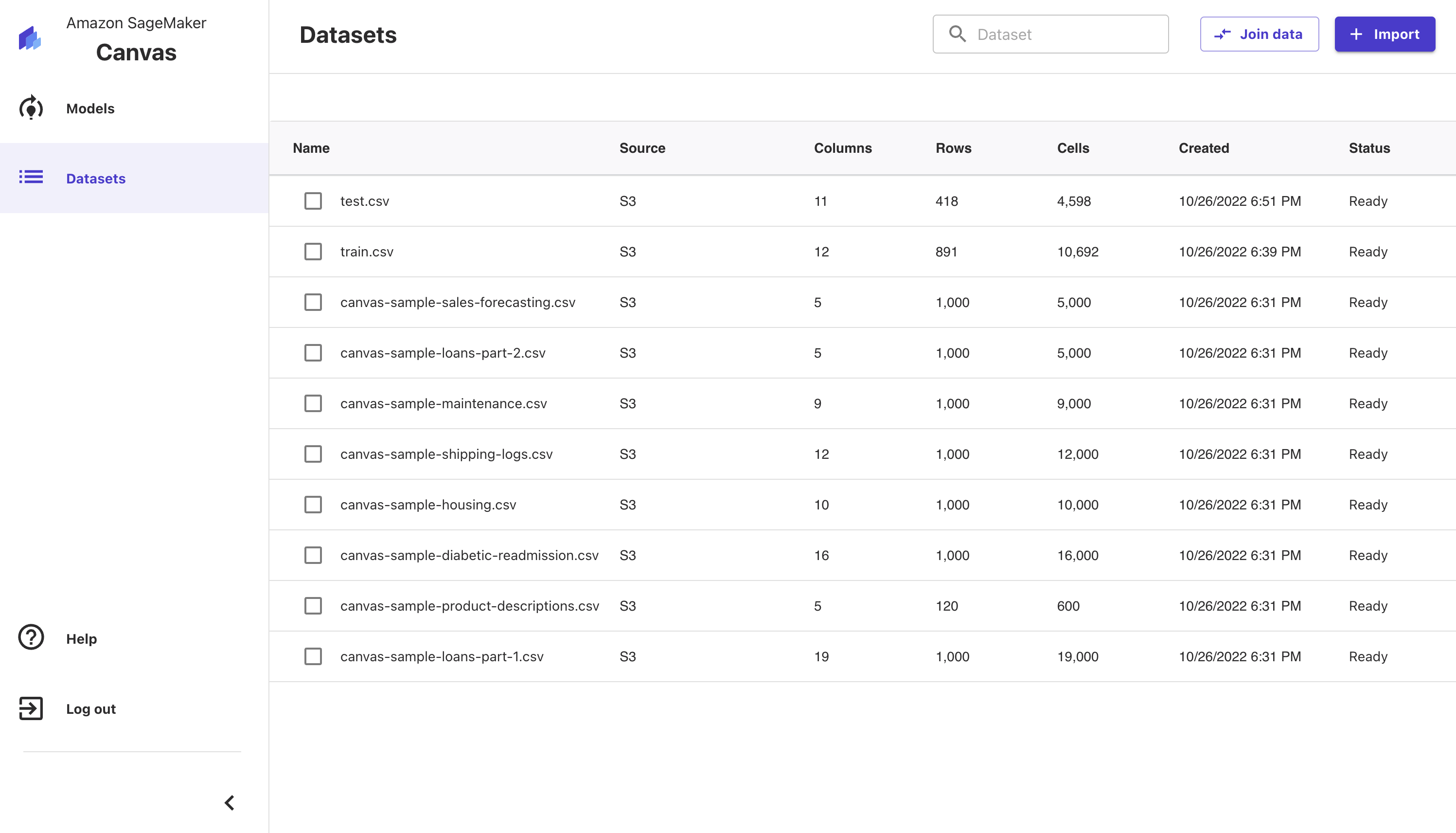Click the 4,598 cells value
1456x833 pixels.
click(x=1074, y=201)
